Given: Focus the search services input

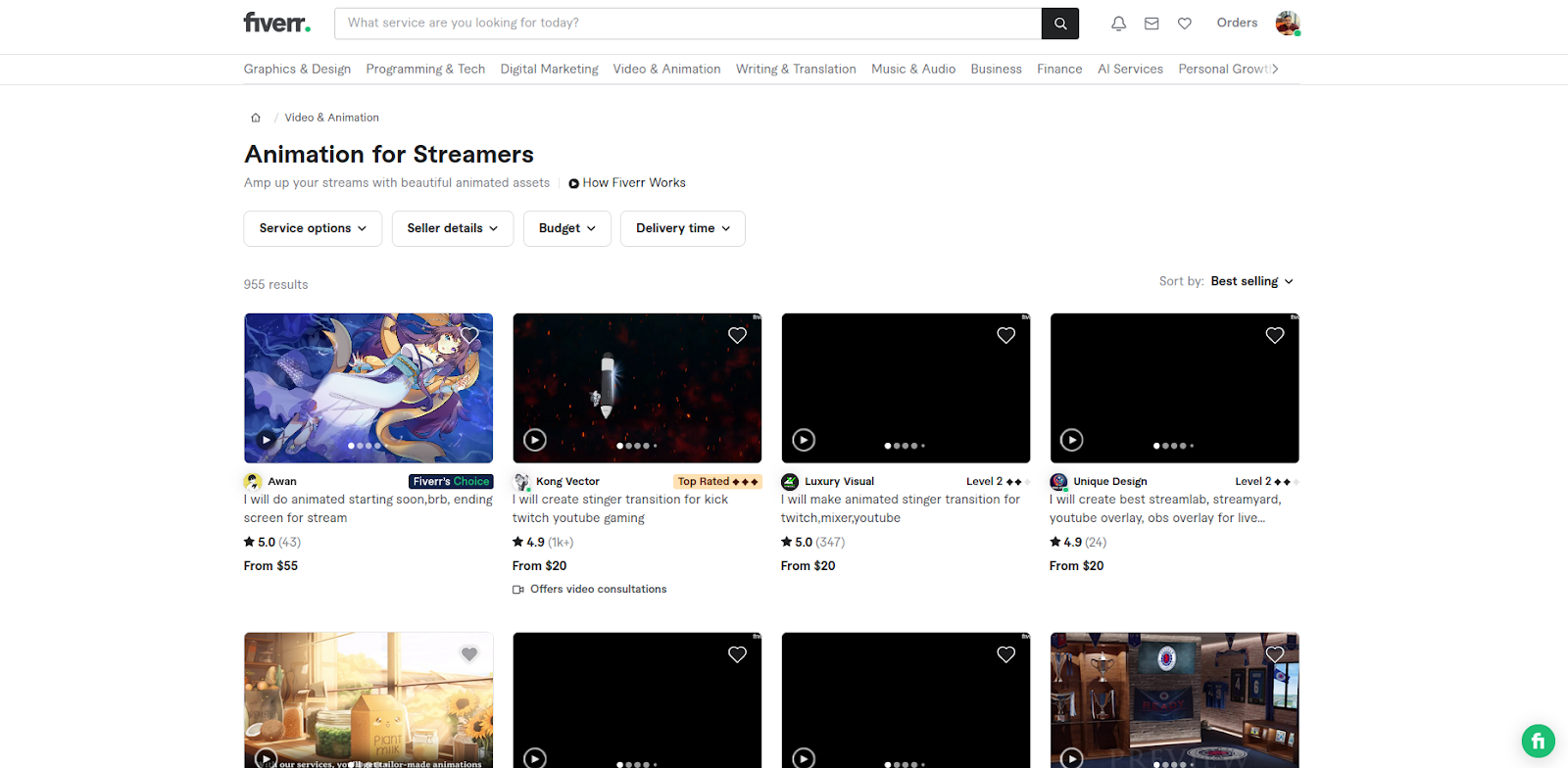Looking at the screenshot, I should pos(688,24).
